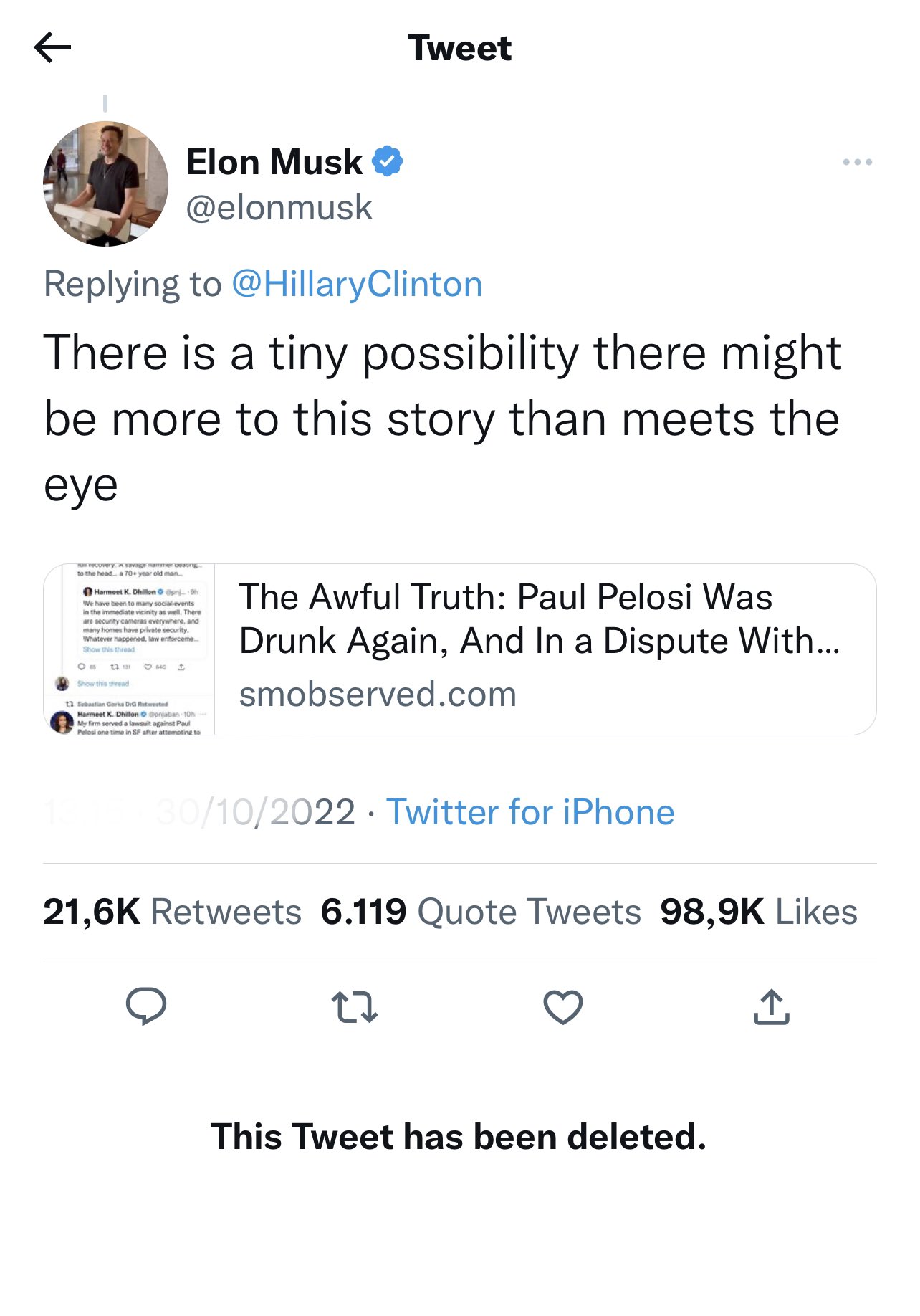Open the three-dot more options menu

[857, 162]
